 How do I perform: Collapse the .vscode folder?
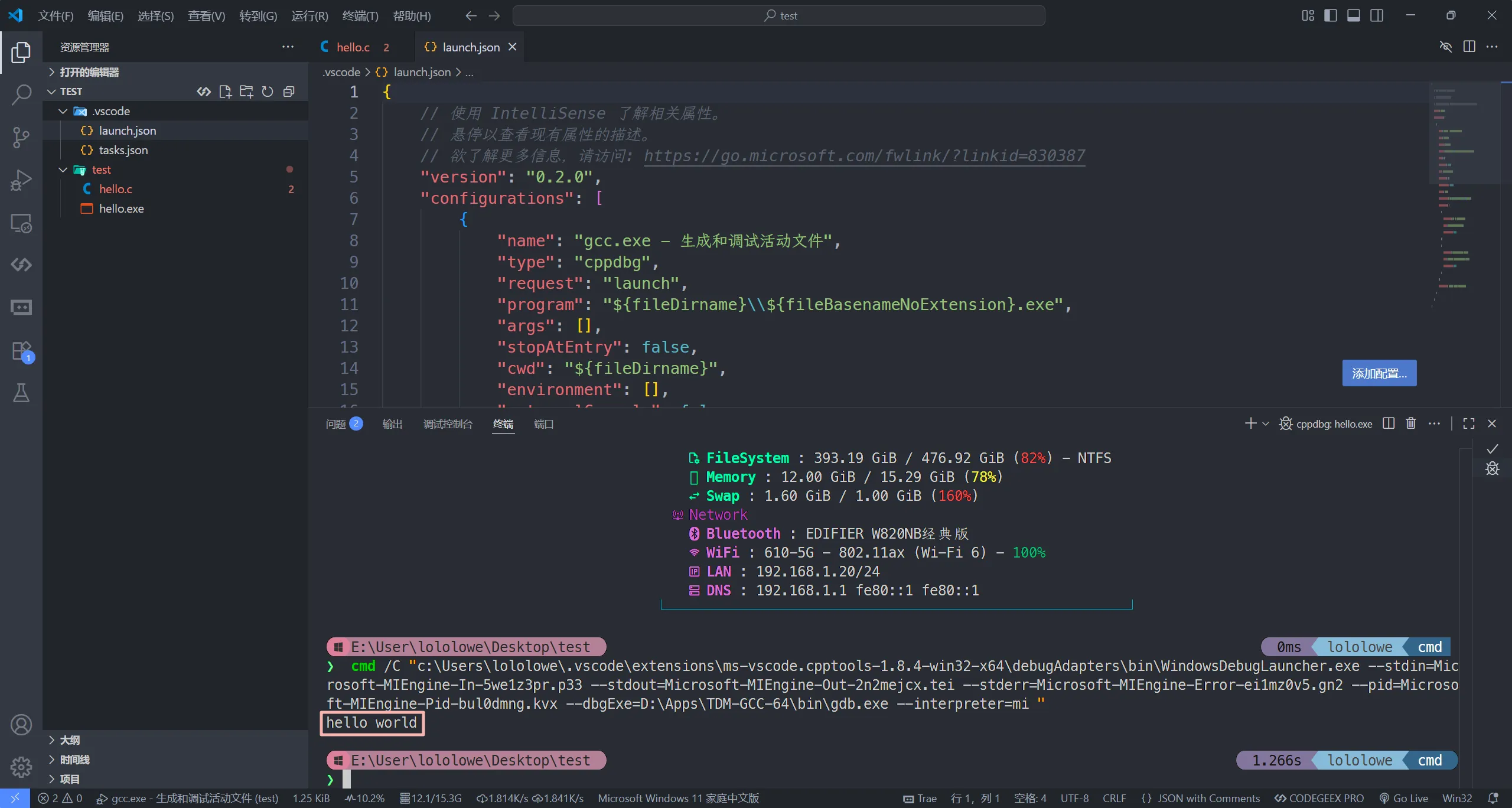63,111
